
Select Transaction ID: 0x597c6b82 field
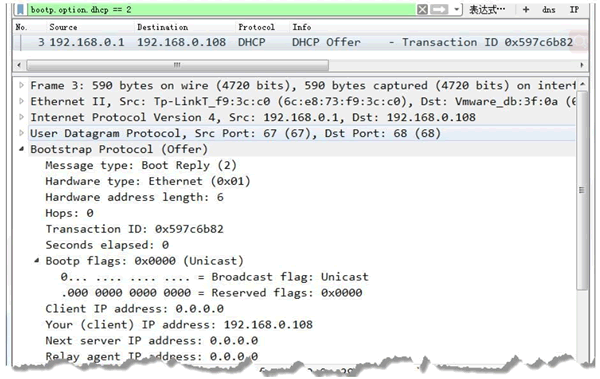134,229
